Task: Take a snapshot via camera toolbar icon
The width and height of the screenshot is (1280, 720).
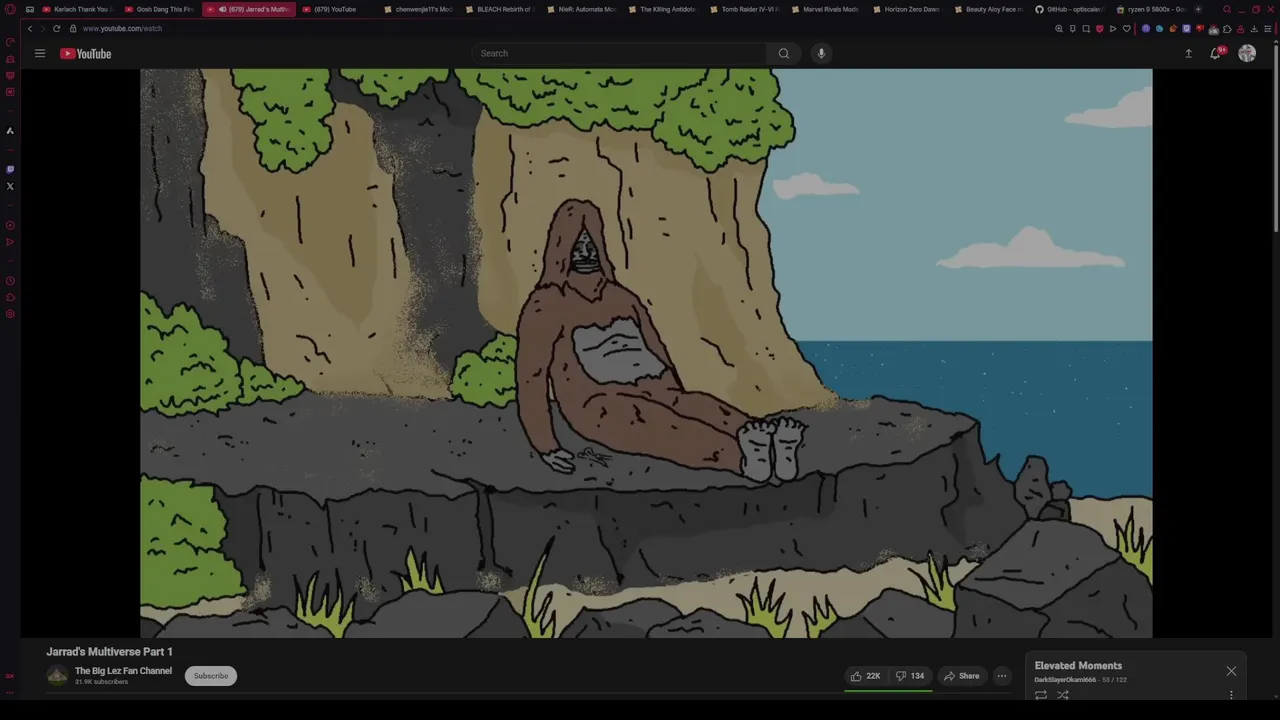Action: click(x=1086, y=29)
